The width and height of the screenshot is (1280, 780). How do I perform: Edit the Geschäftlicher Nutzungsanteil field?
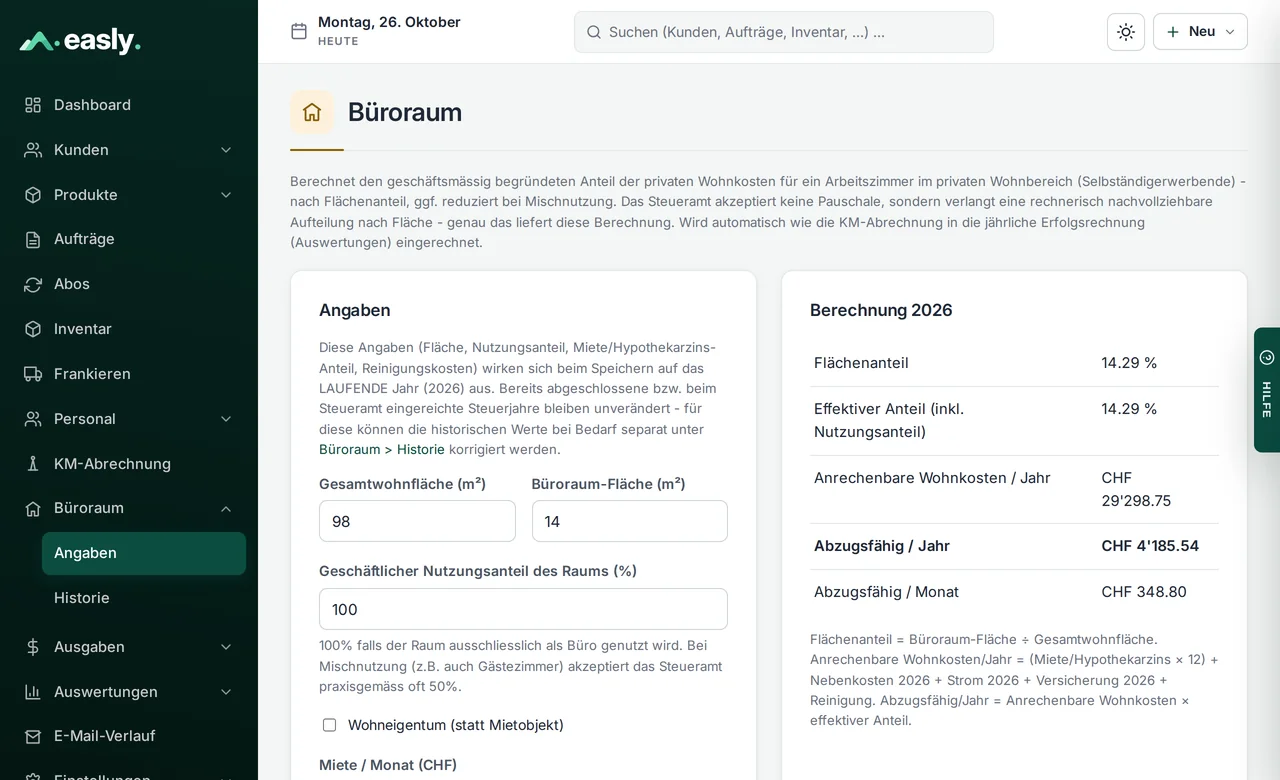tap(523, 609)
